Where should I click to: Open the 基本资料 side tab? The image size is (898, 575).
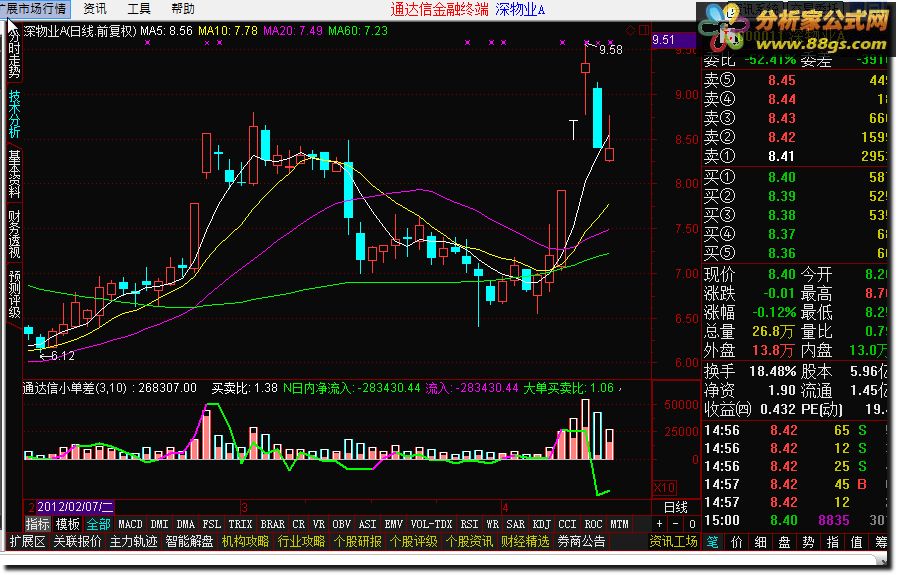(x=14, y=174)
